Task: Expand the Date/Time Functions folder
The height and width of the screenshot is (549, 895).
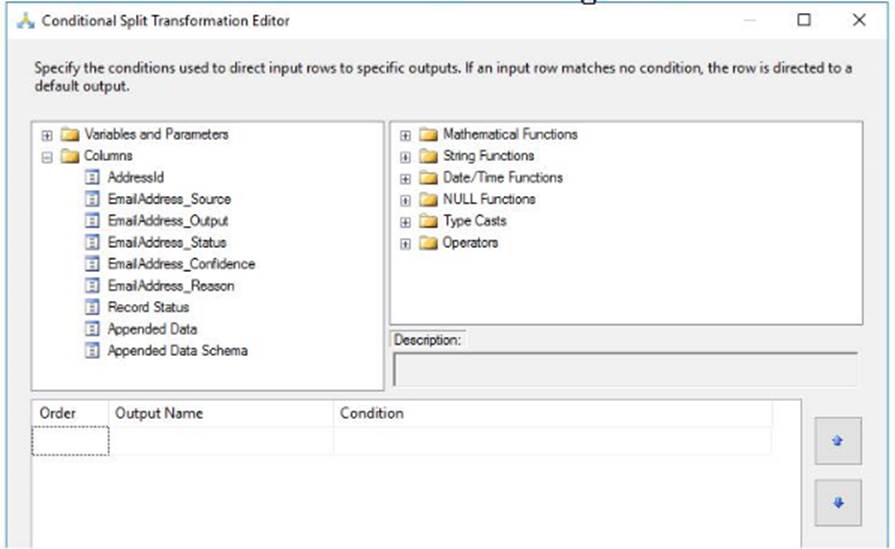Action: pos(405,178)
